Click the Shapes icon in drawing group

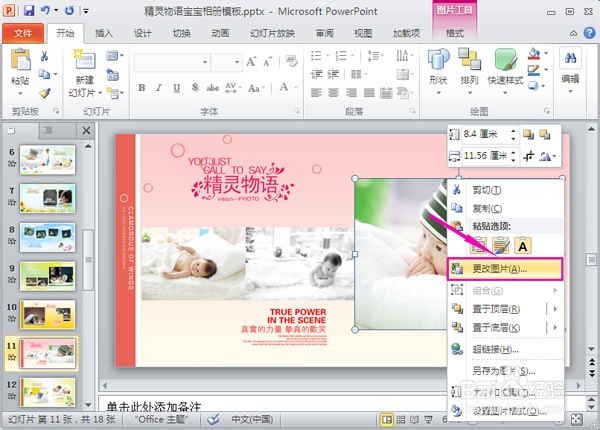[439, 59]
